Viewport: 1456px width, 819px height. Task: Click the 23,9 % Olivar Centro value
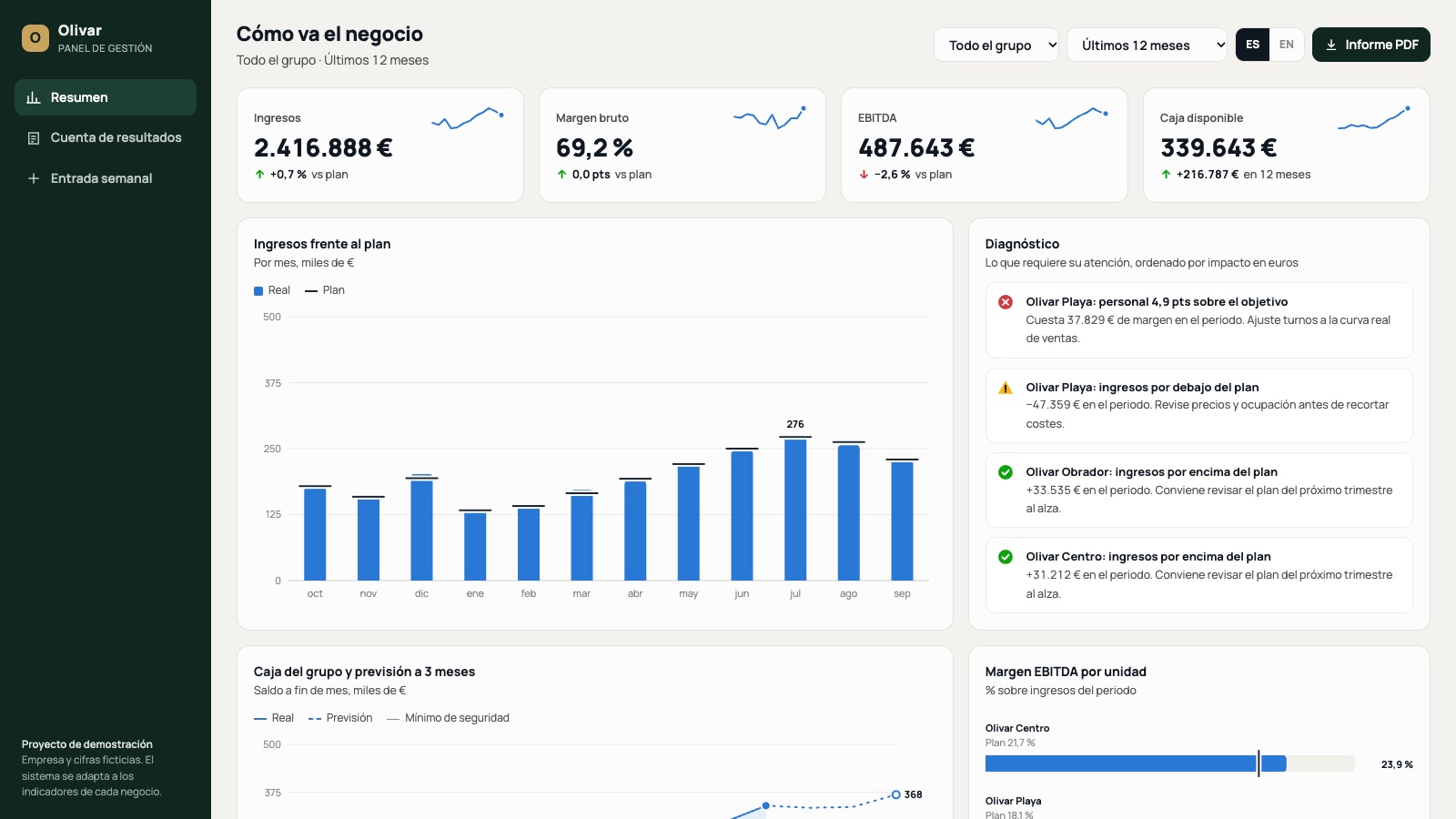coord(1397,764)
